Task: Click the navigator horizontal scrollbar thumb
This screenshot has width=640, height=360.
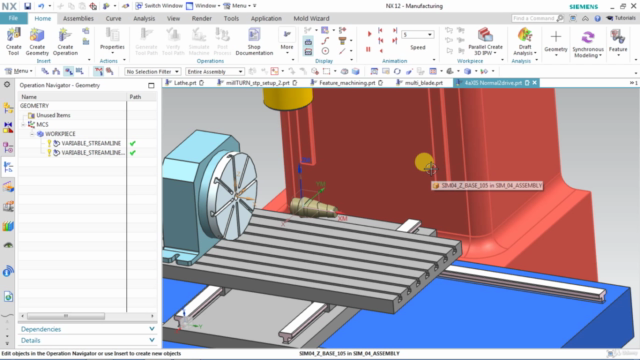Action: coord(66,316)
